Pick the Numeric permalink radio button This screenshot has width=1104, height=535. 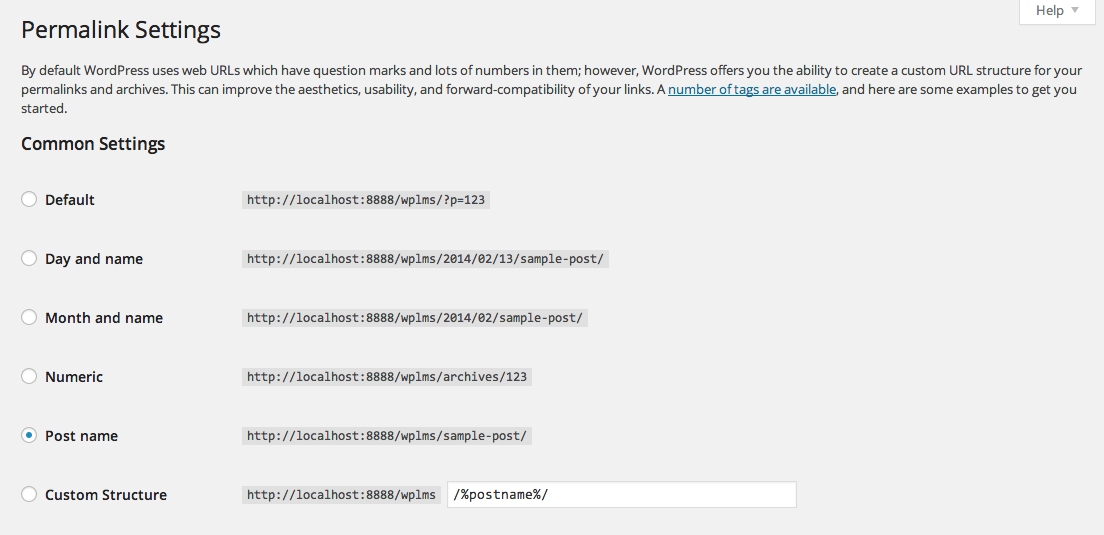click(x=29, y=377)
